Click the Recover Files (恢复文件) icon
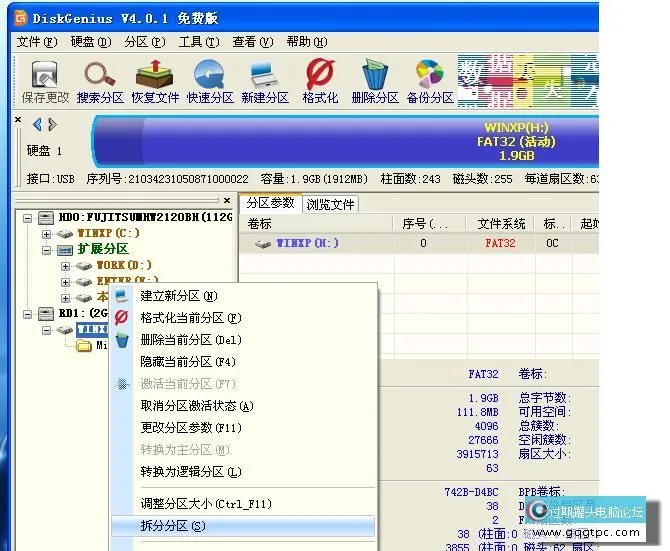Viewport: 670px width, 551px height. coord(155,74)
